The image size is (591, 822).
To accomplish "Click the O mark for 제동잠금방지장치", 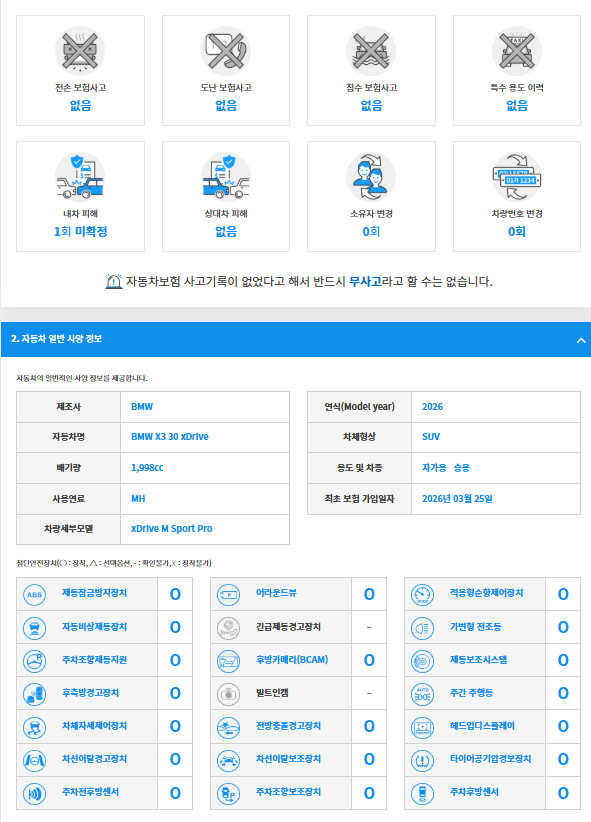I will pos(175,594).
